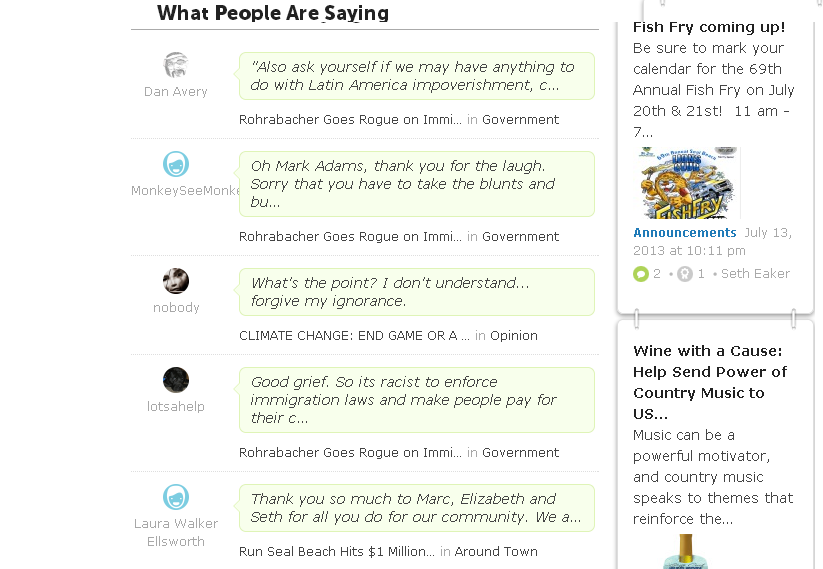Open the Fish Fry poster thumbnail
This screenshot has height=569, width=823.
pos(687,184)
